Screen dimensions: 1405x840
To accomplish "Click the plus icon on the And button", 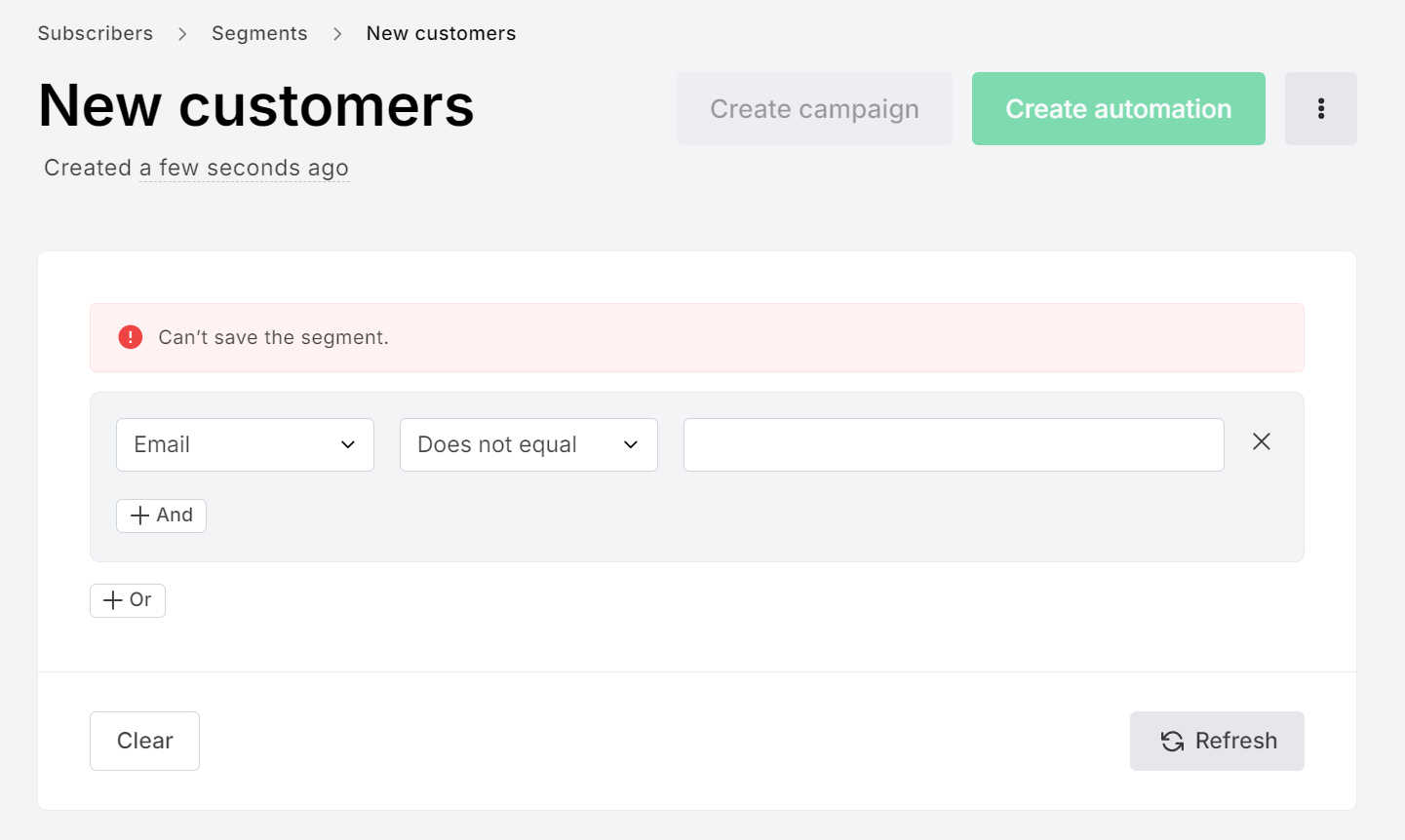I will click(x=139, y=515).
